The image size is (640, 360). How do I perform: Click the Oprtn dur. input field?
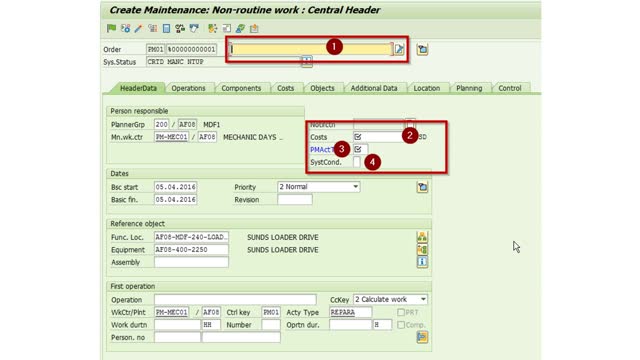[x=350, y=325]
